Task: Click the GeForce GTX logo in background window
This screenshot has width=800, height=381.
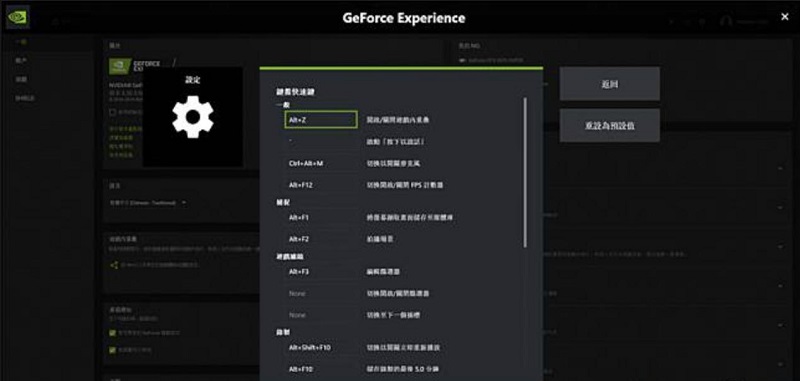Action: tap(134, 66)
